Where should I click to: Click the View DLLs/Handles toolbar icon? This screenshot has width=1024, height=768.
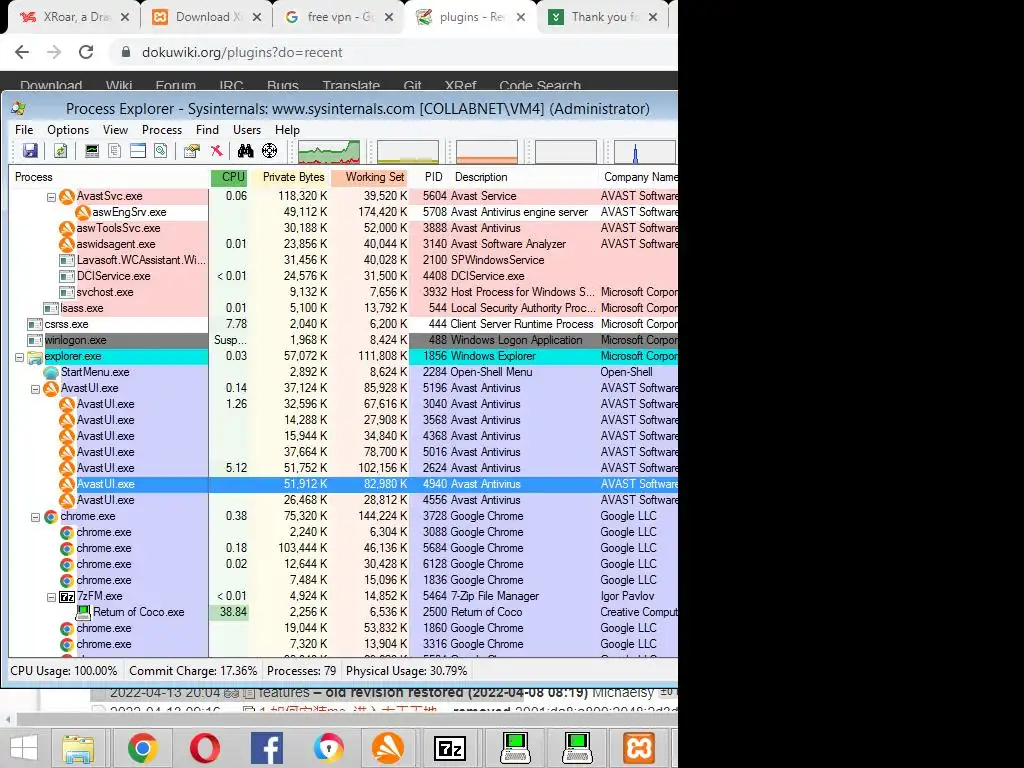pyautogui.click(x=161, y=151)
